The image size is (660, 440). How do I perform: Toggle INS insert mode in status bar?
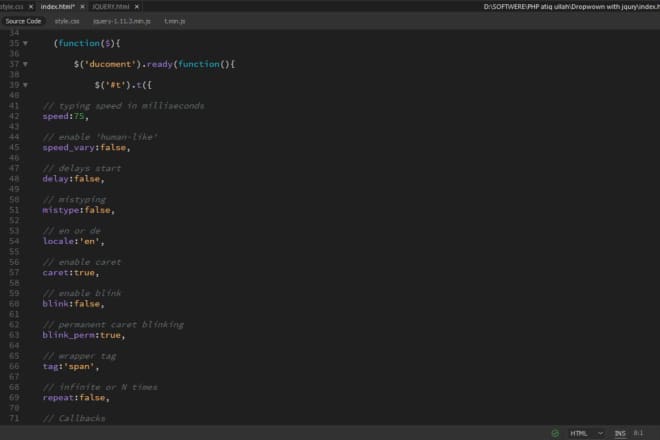point(620,433)
